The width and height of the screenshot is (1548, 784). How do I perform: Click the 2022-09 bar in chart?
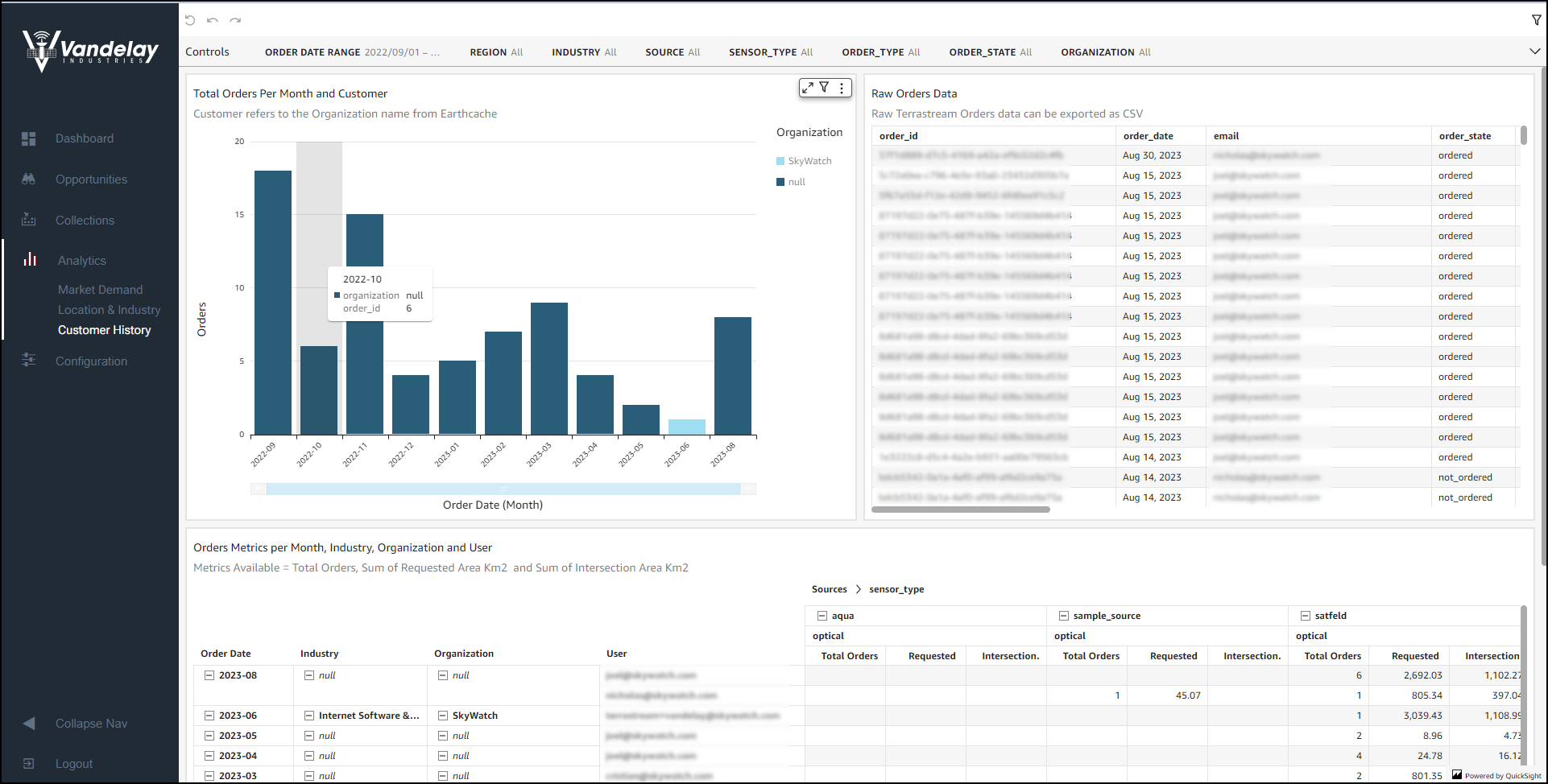[x=273, y=303]
